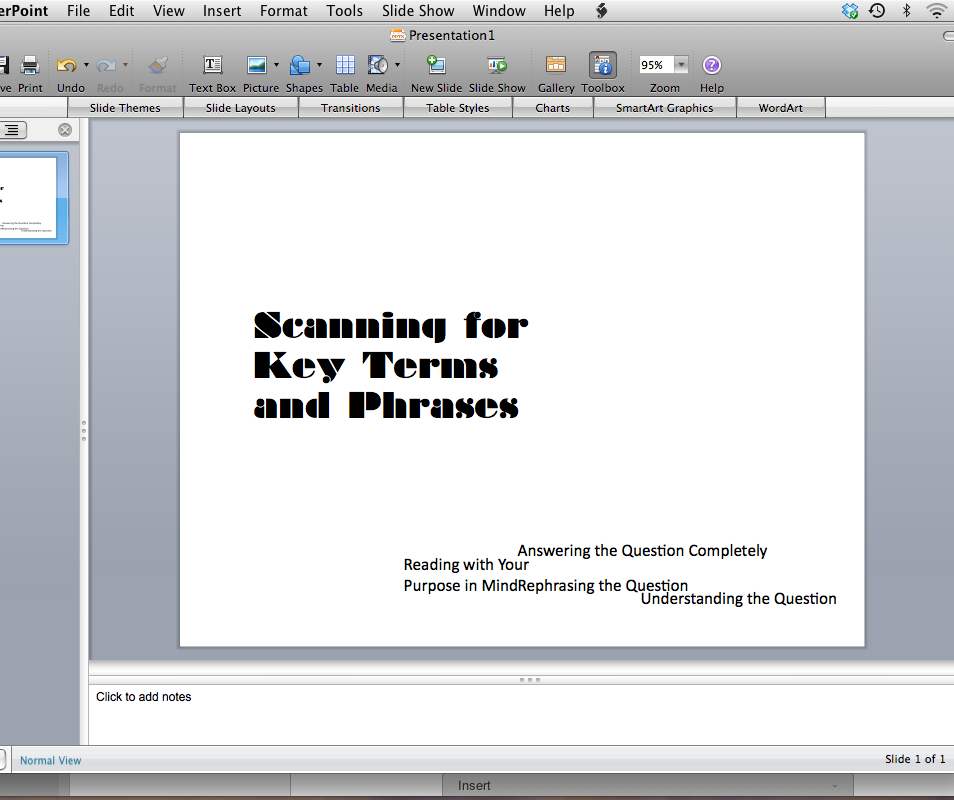This screenshot has width=954, height=800.
Task: Start the Slide Show from toolbar
Action: pyautogui.click(x=497, y=66)
